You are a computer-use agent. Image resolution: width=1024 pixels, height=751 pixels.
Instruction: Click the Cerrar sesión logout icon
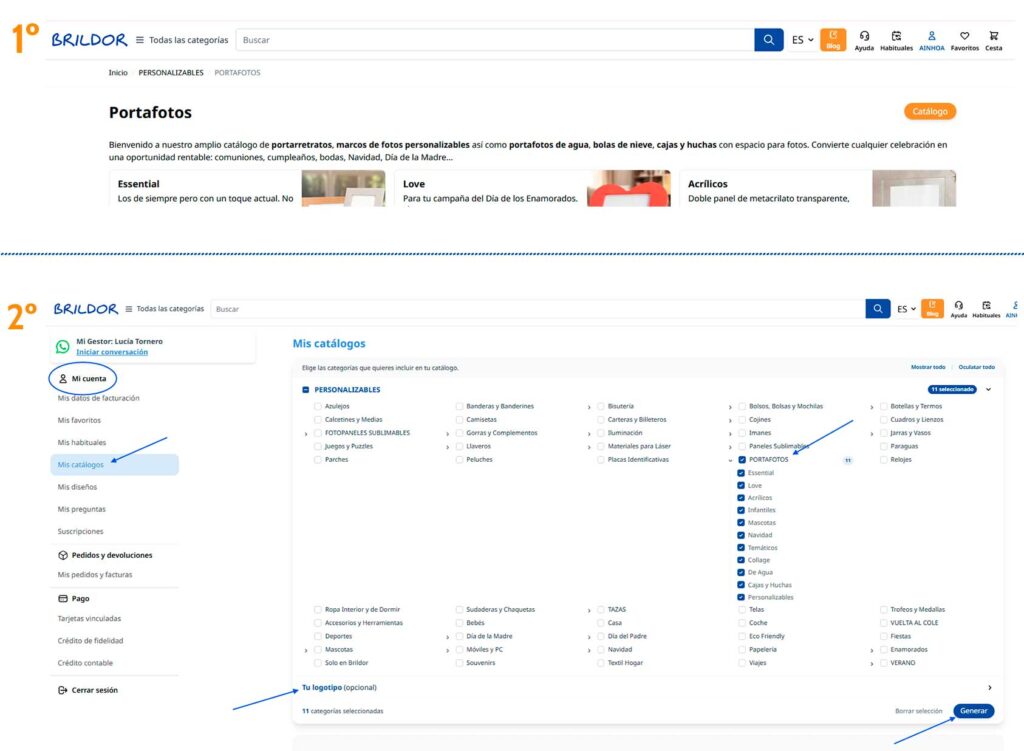click(x=63, y=690)
